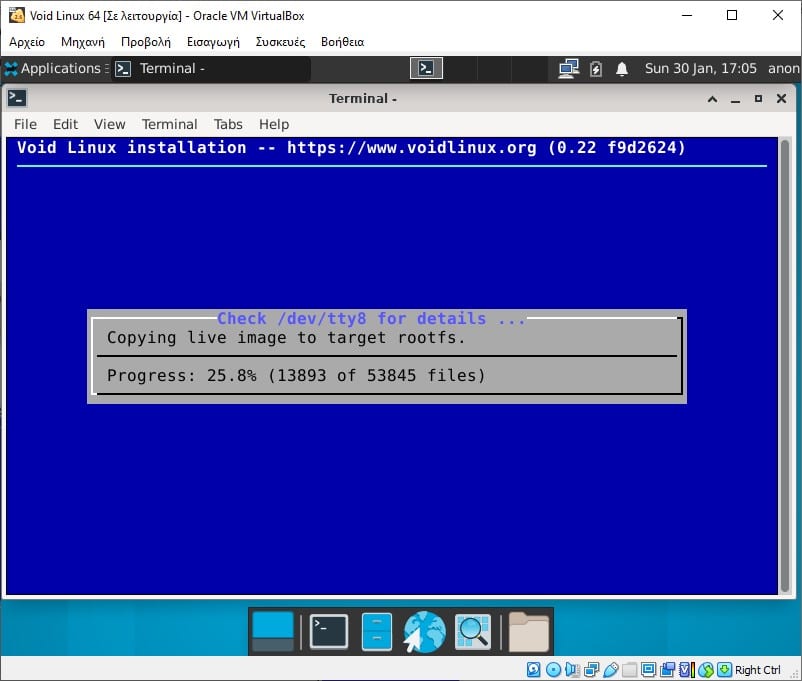The width and height of the screenshot is (802, 681).
Task: Toggle mouse pointer integration indicator
Action: (x=704, y=669)
